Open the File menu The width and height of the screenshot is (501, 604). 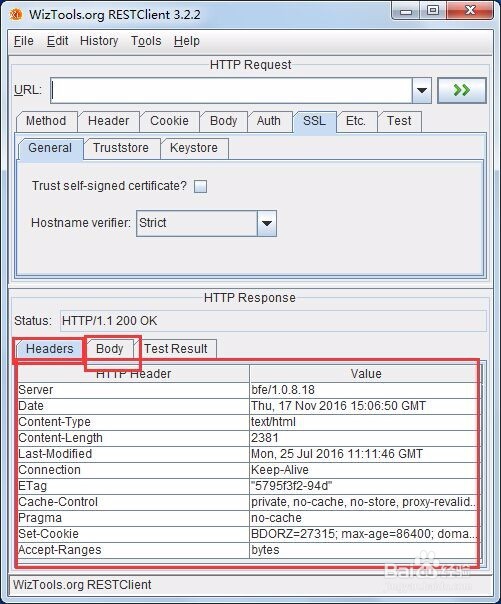tap(23, 41)
